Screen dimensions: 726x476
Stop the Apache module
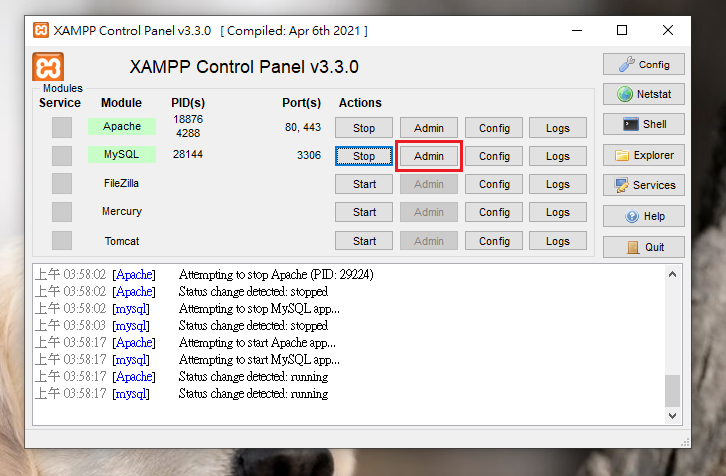point(364,128)
